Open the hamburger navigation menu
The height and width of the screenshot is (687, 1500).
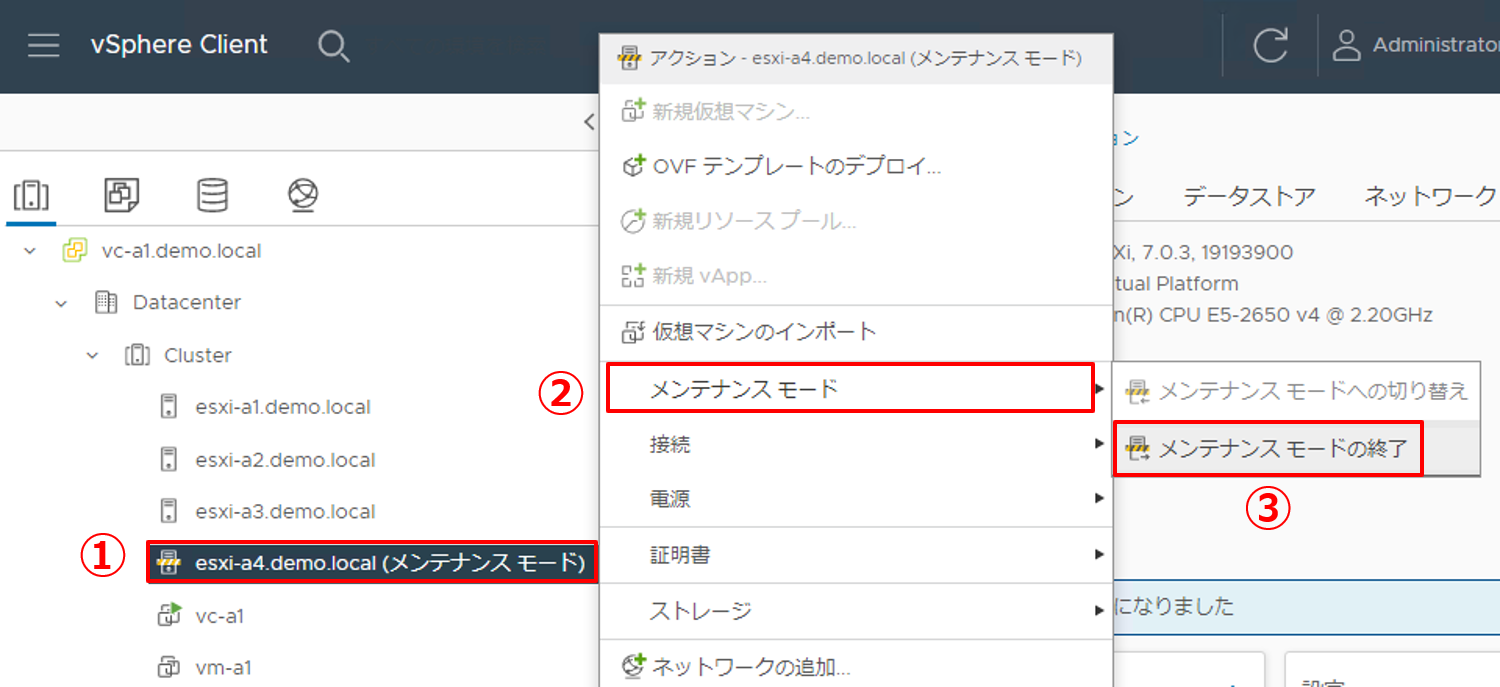click(x=44, y=45)
